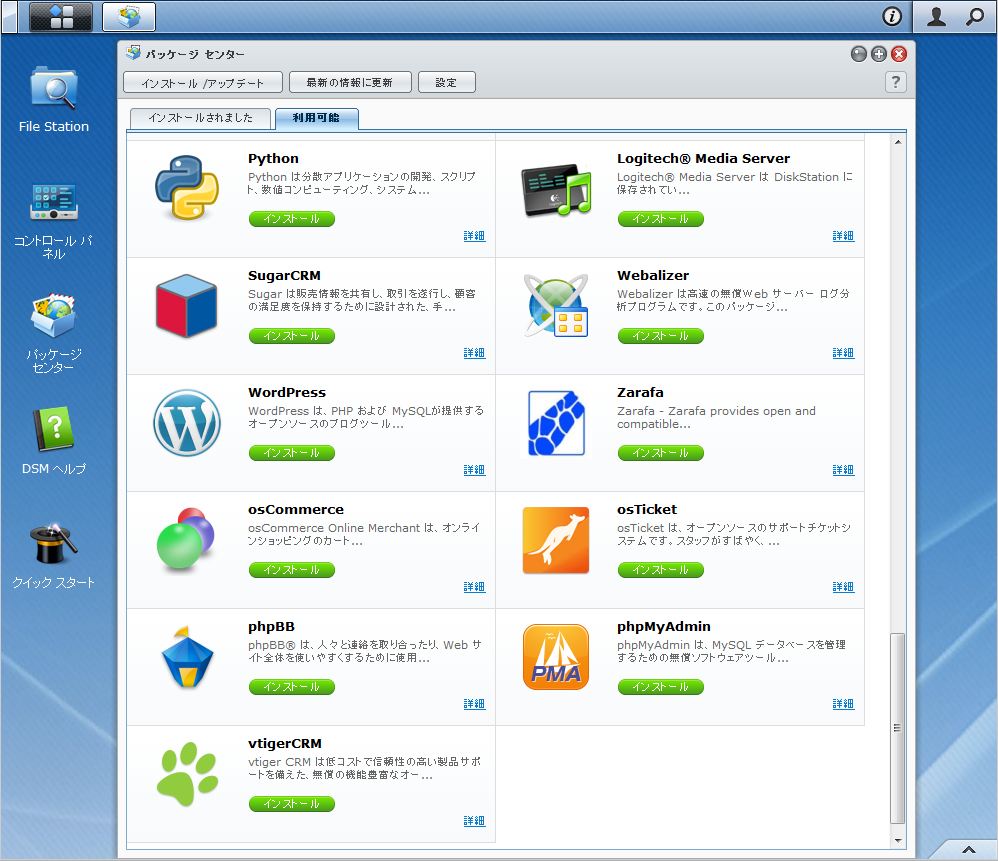This screenshot has height=861, width=998.
Task: Install the vtigerCRM package
Action: 292,804
